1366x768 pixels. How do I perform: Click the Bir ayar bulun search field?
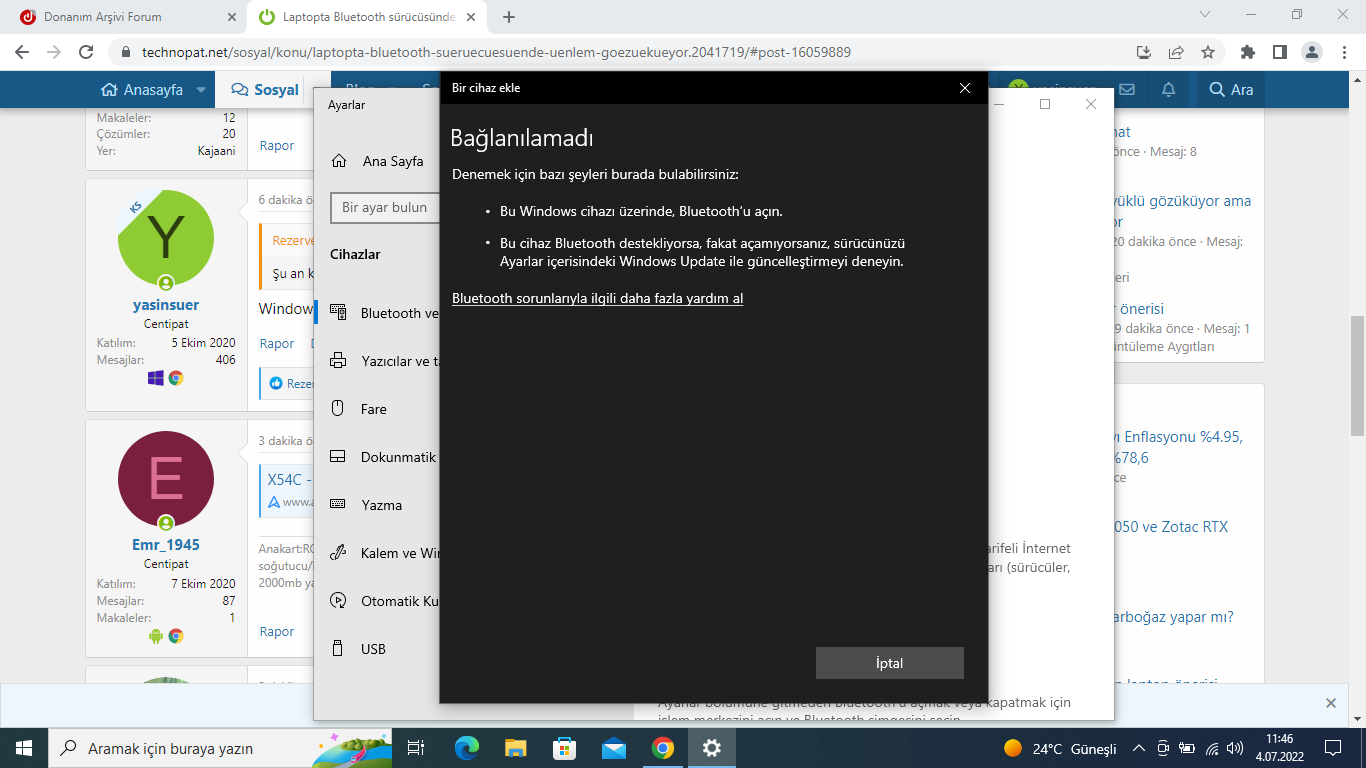386,208
